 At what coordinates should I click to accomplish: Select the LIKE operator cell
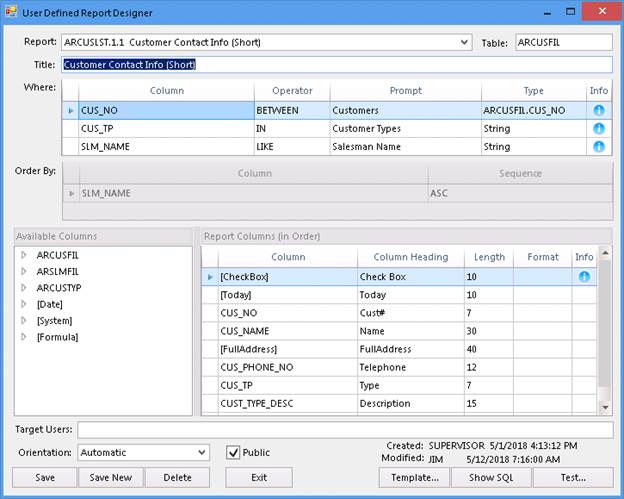[292, 146]
